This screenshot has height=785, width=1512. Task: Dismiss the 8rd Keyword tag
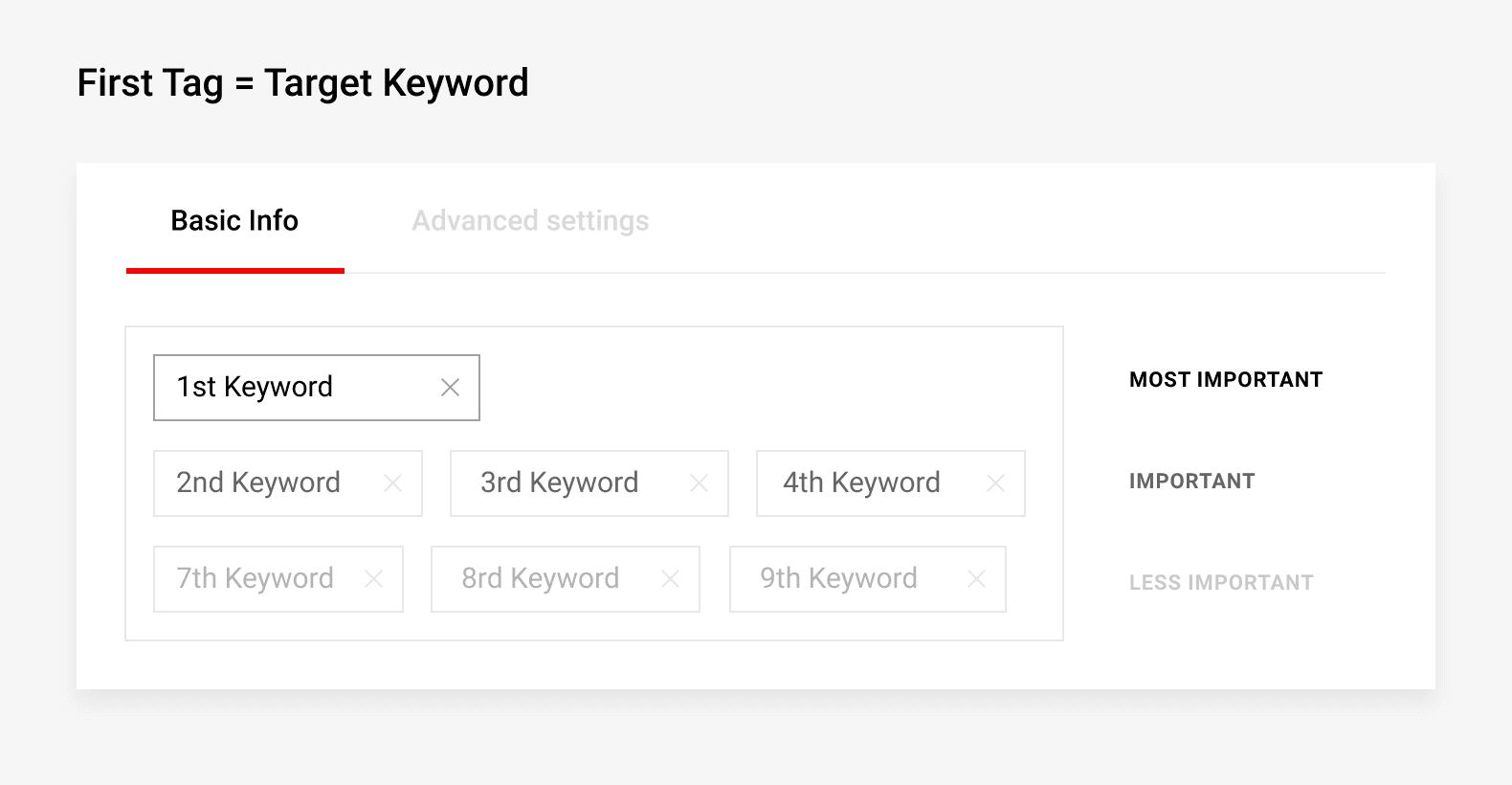670,578
